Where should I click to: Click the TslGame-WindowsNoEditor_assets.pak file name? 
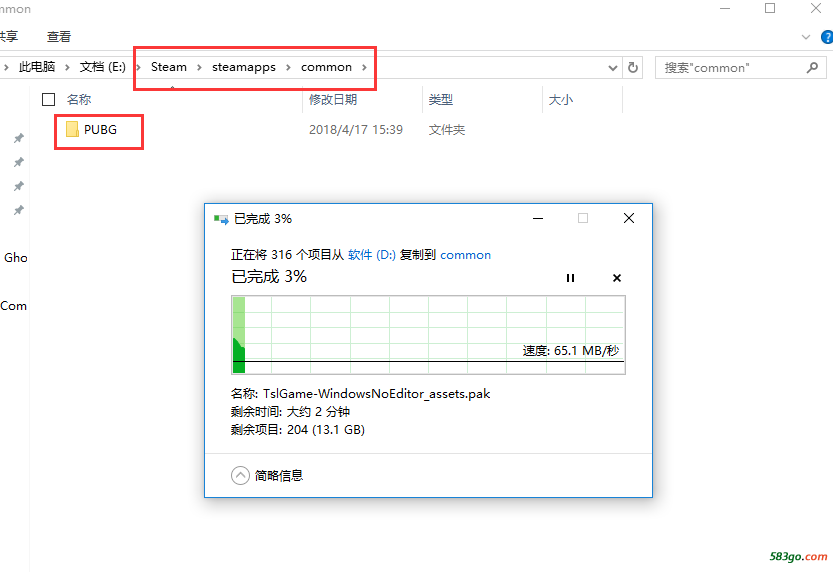pos(376,394)
